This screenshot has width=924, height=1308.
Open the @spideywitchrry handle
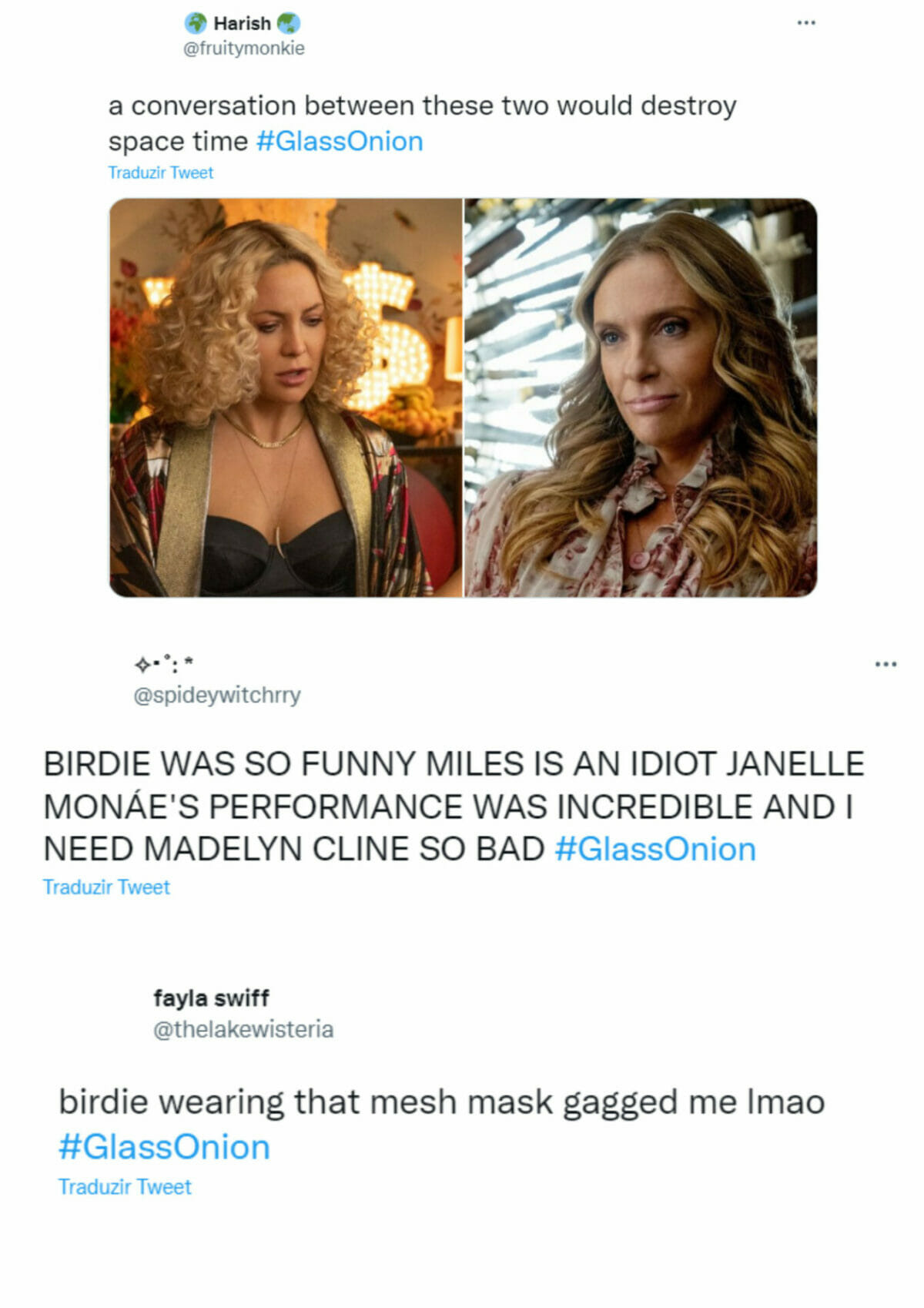(217, 695)
